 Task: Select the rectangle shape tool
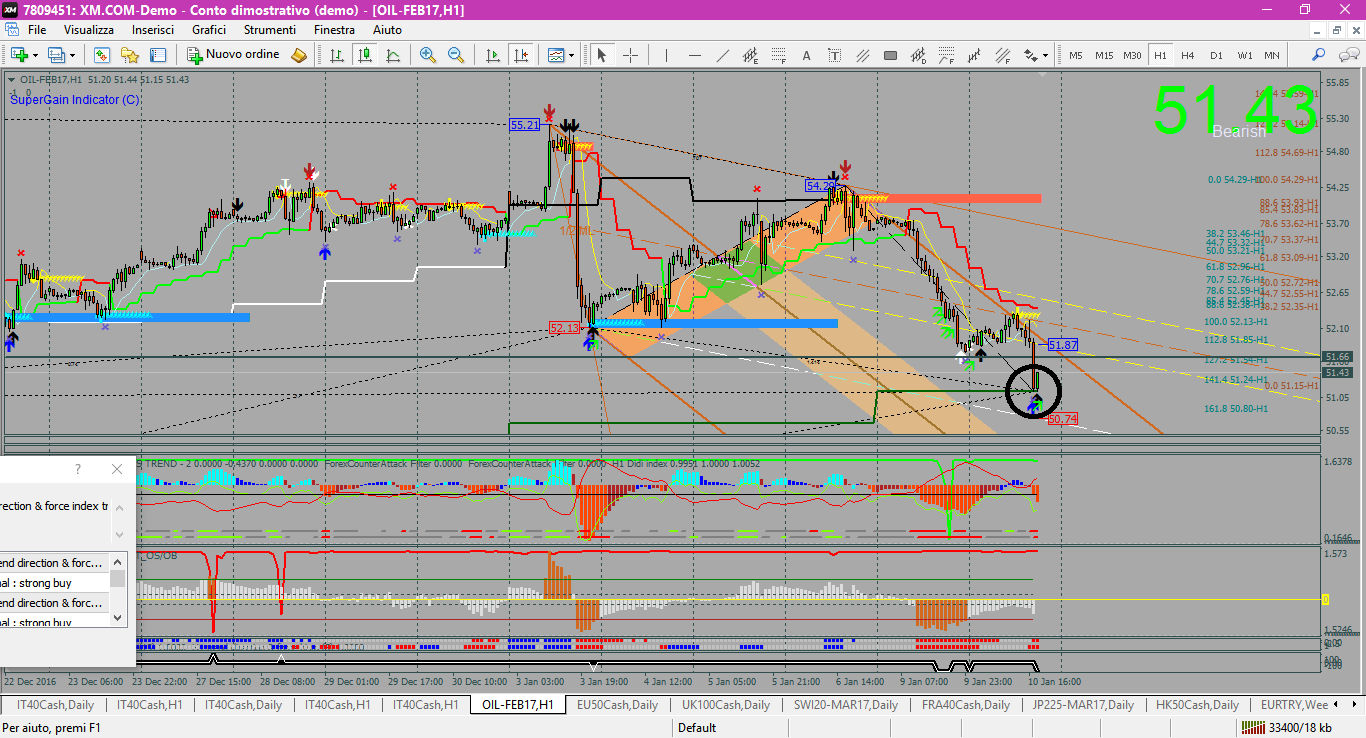tap(891, 55)
